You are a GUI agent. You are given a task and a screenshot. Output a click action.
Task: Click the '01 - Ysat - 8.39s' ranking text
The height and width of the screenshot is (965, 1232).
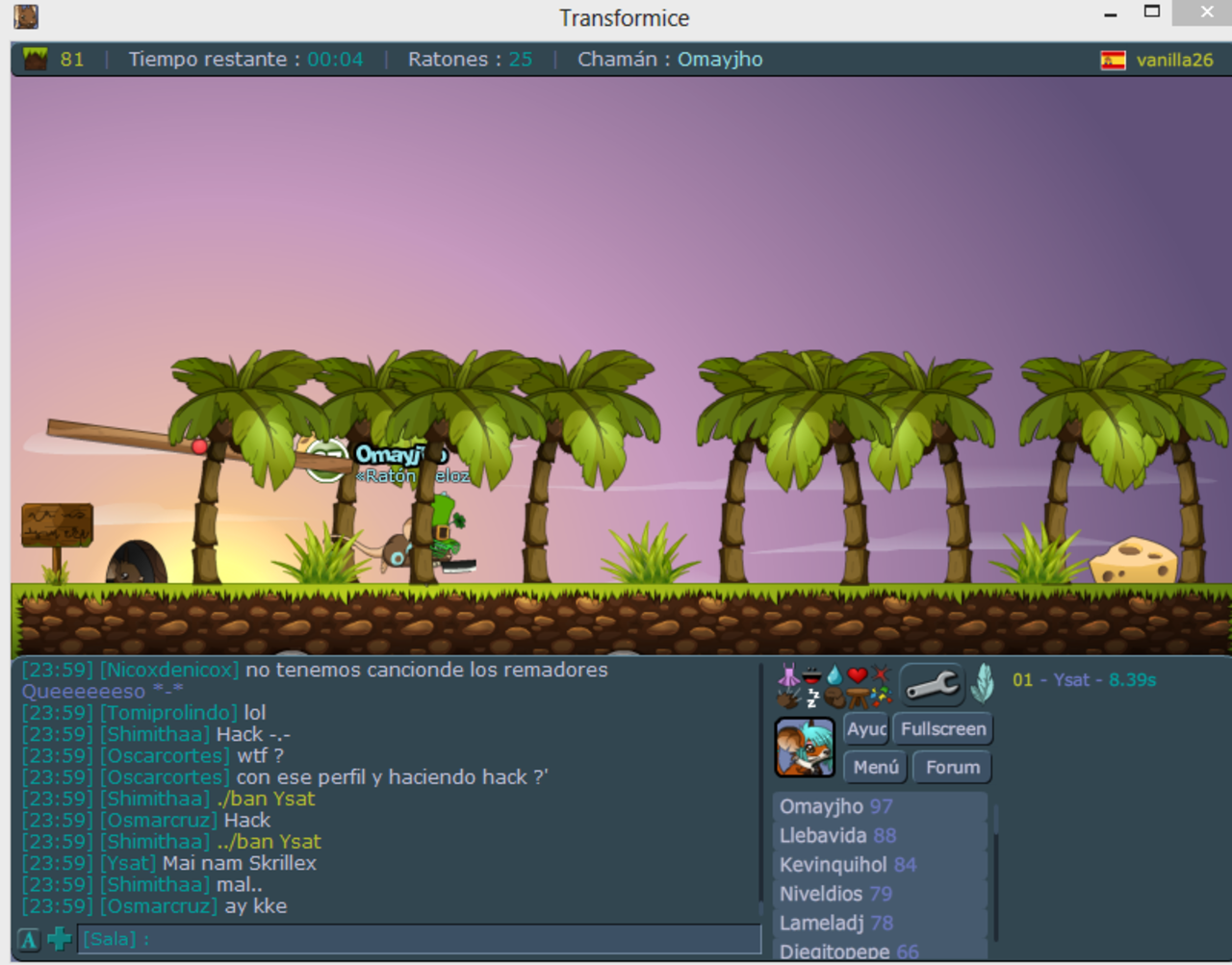tap(1084, 680)
